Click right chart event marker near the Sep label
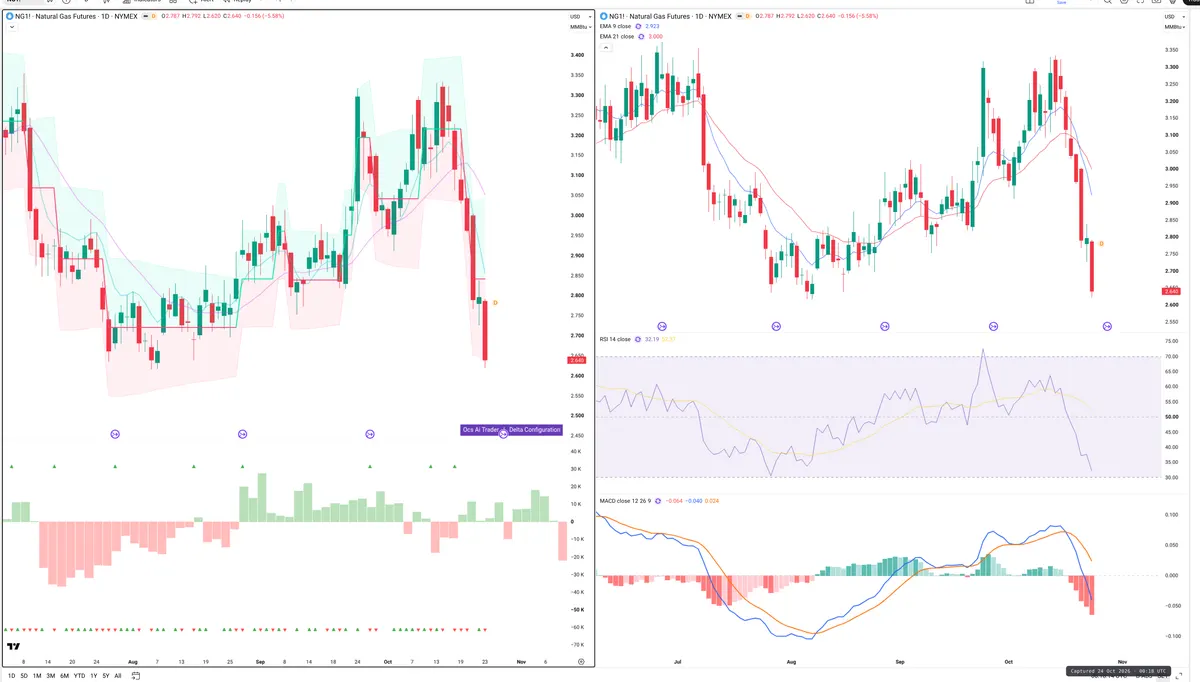1200x682 pixels. click(x=884, y=326)
